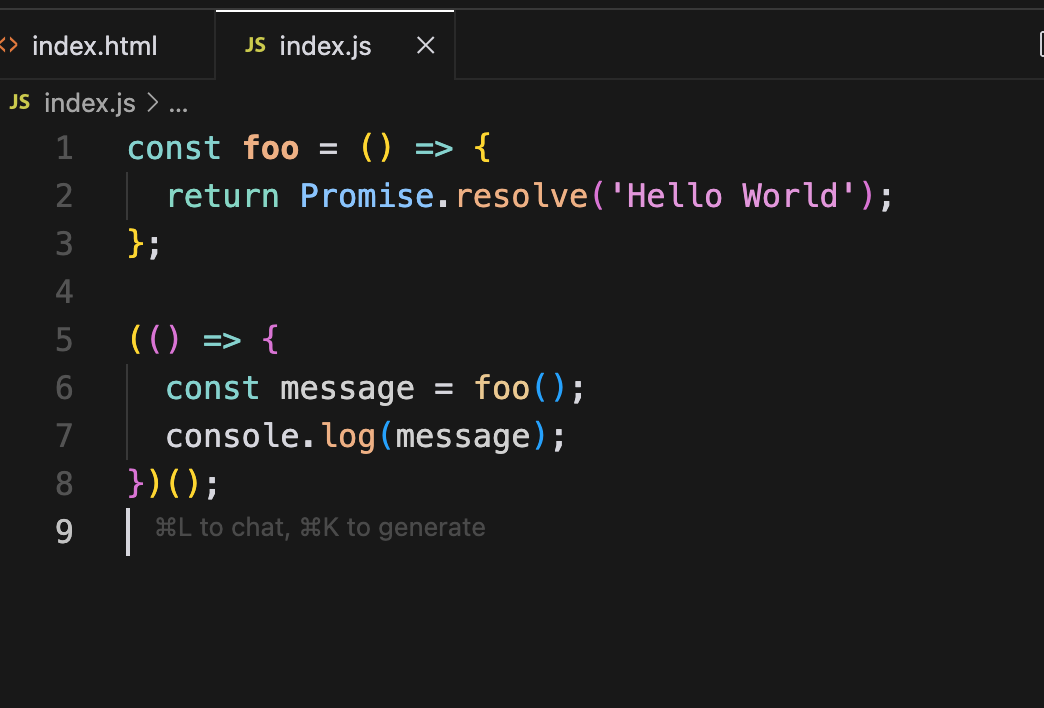Click the JS file icon in the index.js tab
The image size is (1044, 708).
click(x=256, y=46)
